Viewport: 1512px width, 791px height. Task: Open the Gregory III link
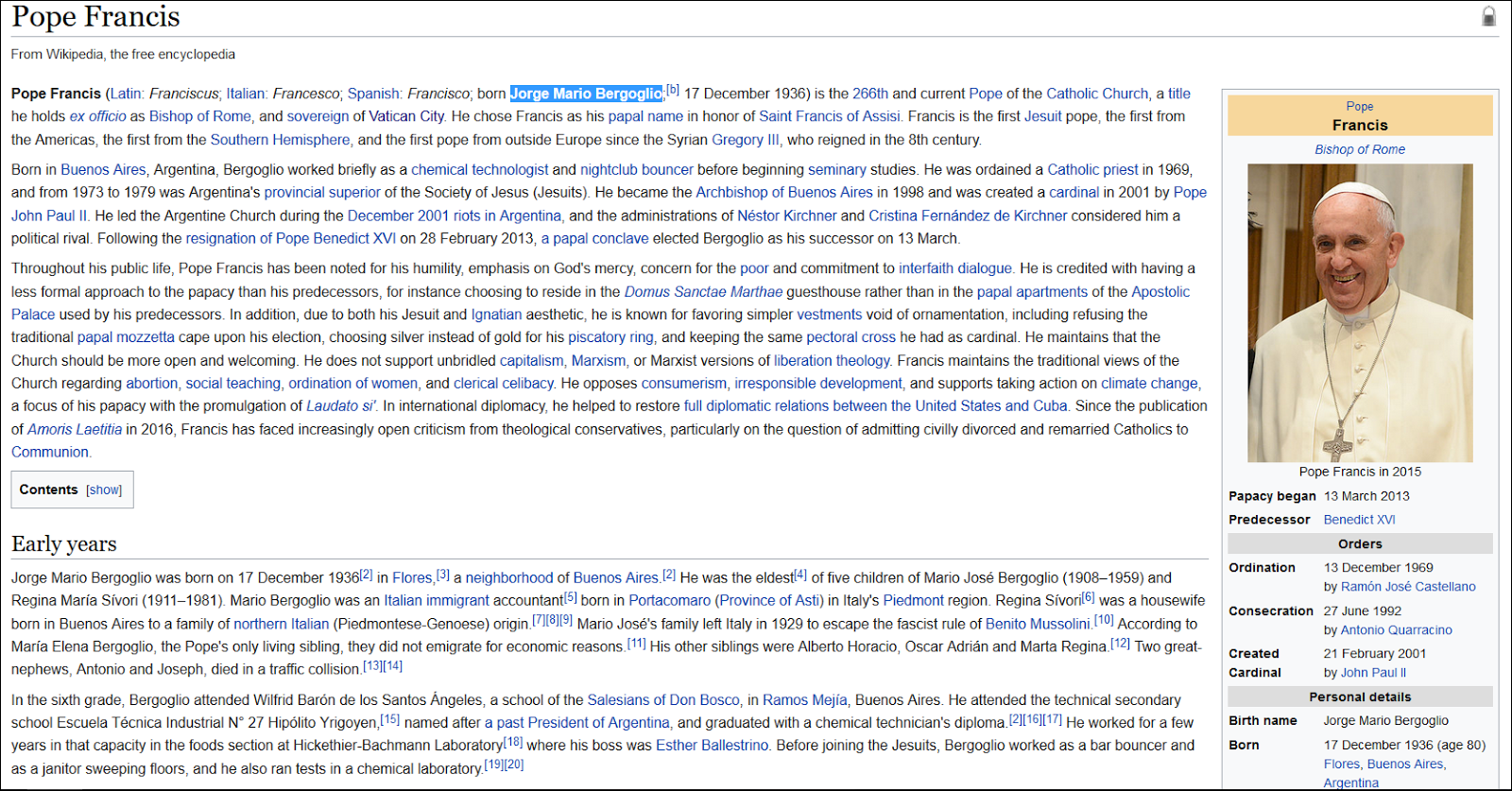pyautogui.click(x=746, y=140)
